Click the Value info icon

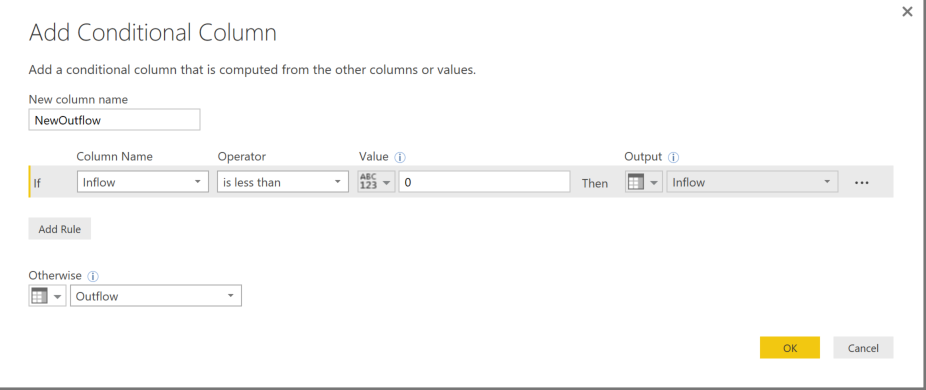click(400, 158)
